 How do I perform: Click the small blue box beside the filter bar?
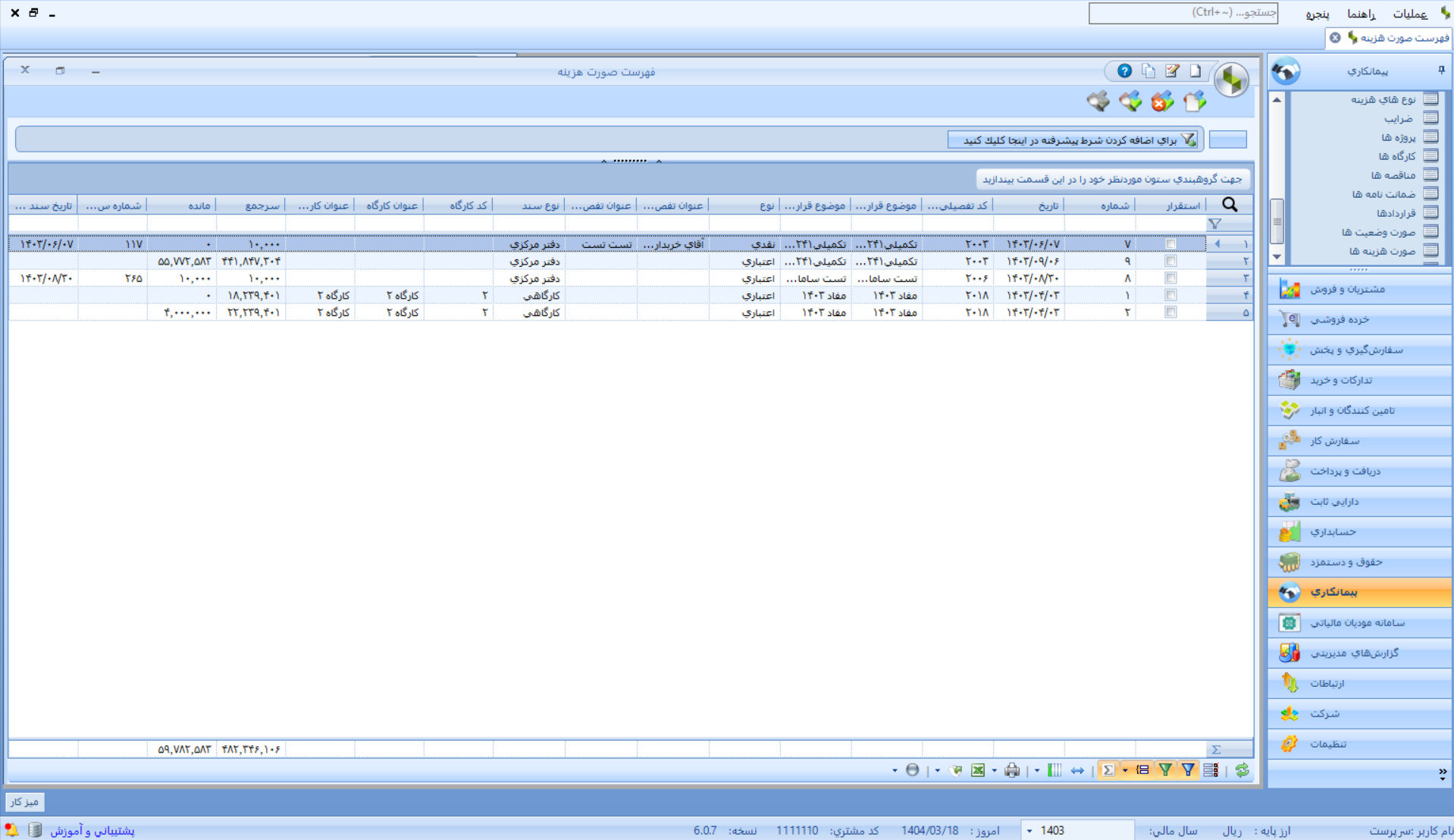pos(1227,139)
